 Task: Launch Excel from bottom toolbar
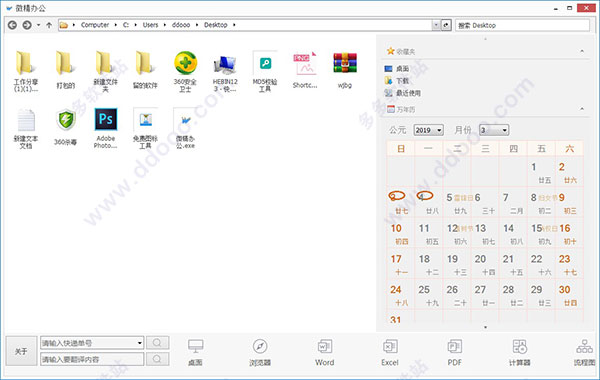click(390, 352)
